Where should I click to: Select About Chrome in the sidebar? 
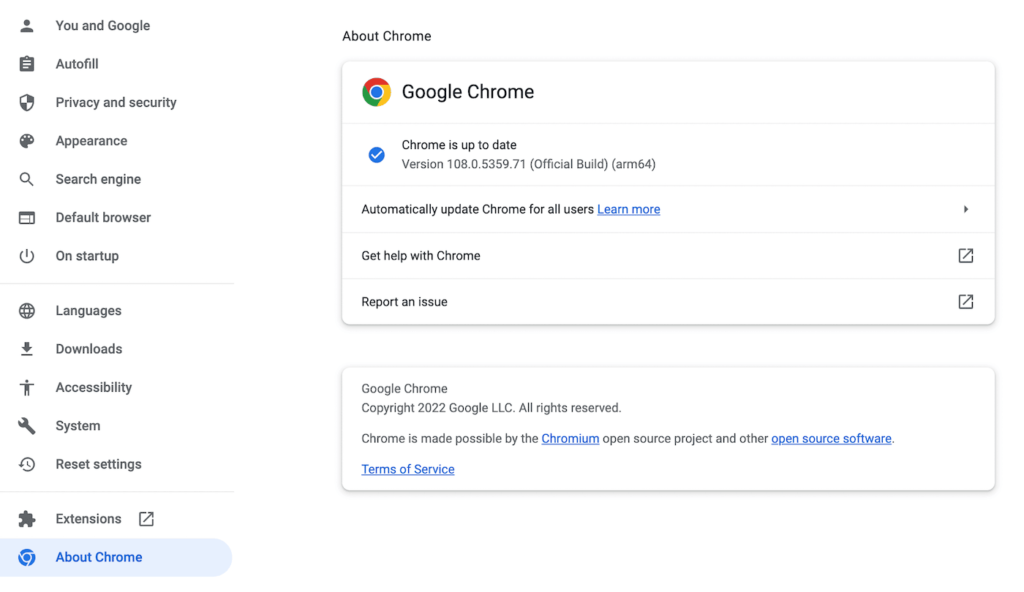(98, 557)
